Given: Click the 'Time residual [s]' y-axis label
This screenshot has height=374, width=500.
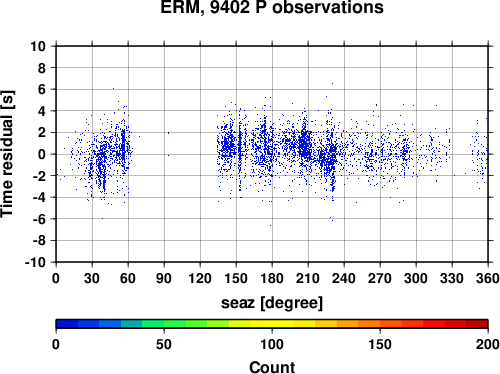Looking at the screenshot, I should pos(8,154).
